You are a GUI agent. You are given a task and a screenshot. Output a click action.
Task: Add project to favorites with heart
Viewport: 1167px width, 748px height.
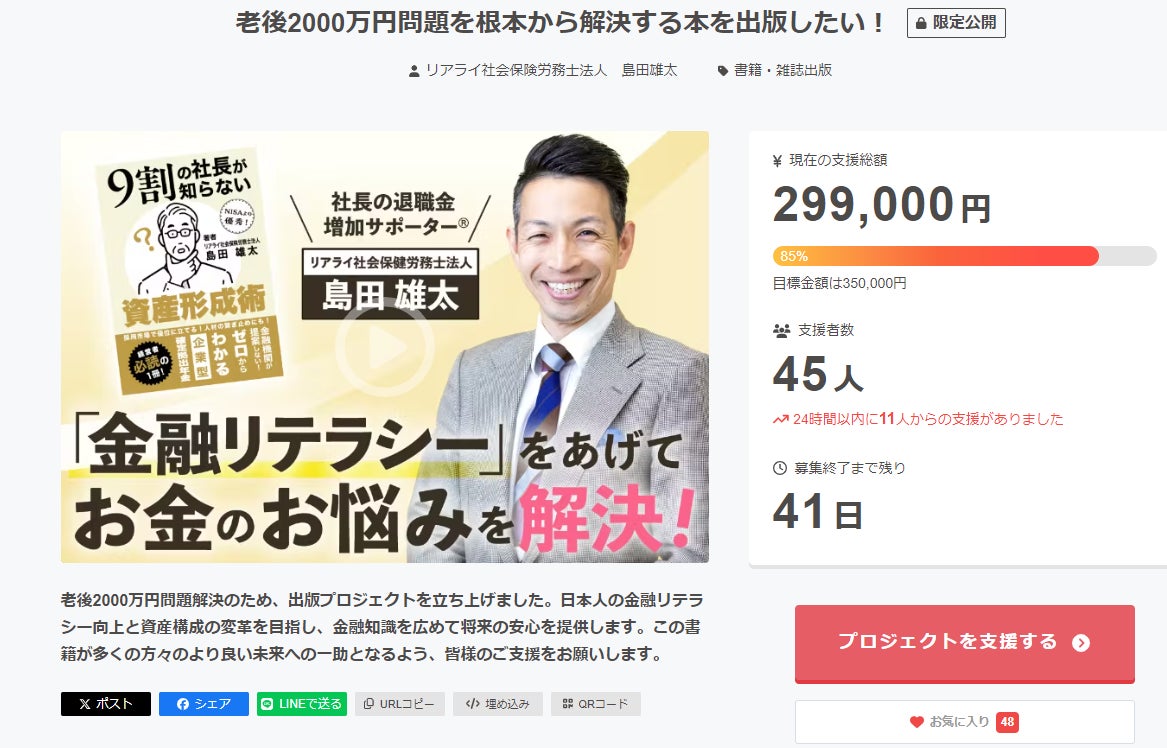965,721
